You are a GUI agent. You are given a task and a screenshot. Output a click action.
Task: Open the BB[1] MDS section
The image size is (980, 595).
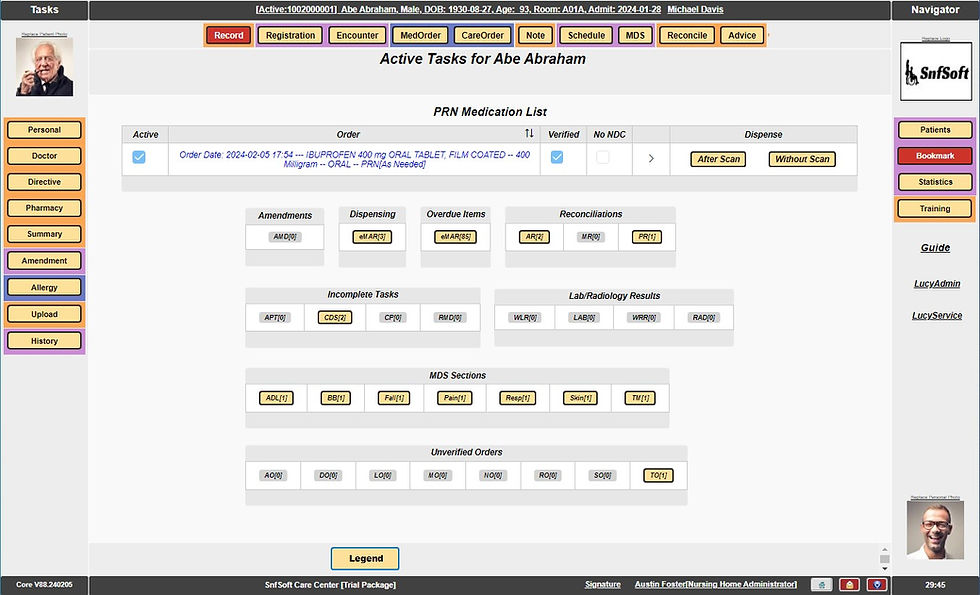(335, 398)
